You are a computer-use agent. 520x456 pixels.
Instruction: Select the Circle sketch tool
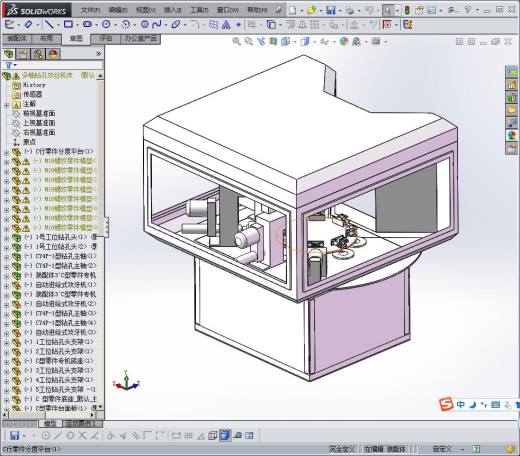click(x=106, y=24)
